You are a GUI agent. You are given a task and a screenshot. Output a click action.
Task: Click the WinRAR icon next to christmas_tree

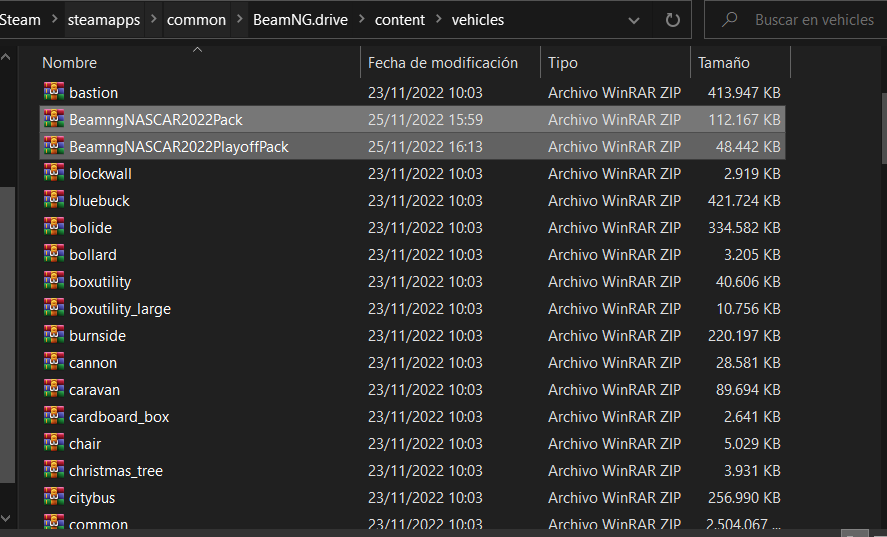pyautogui.click(x=54, y=470)
